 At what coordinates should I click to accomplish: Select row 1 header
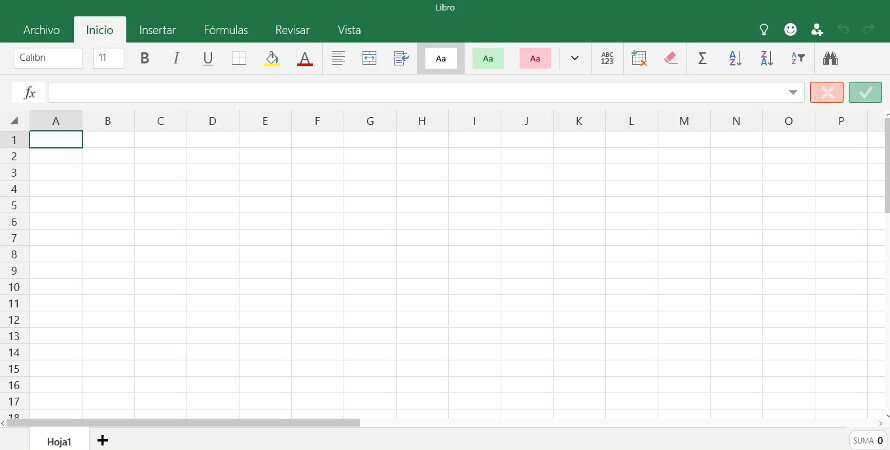point(14,140)
